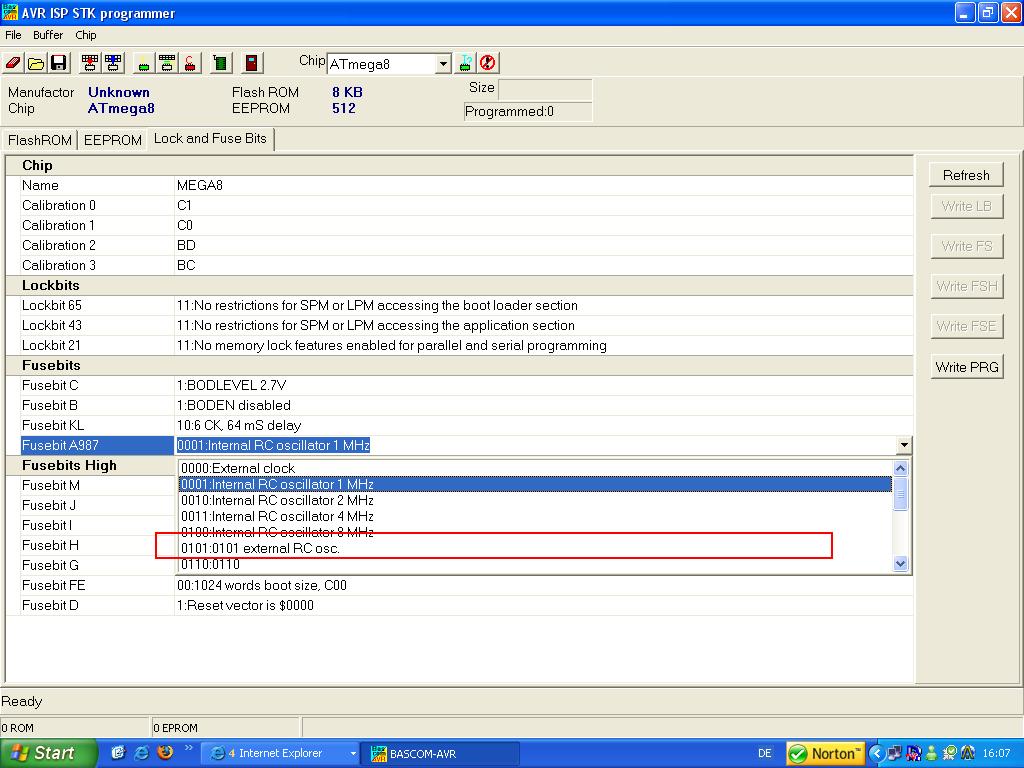The width and height of the screenshot is (1024, 768).
Task: Click dropdown list scroll down arrow
Action: (x=901, y=564)
